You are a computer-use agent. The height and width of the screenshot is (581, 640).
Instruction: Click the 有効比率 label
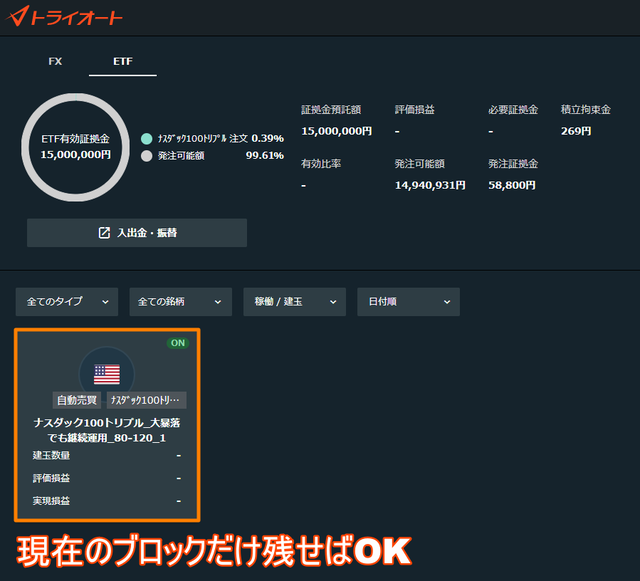pyautogui.click(x=321, y=164)
